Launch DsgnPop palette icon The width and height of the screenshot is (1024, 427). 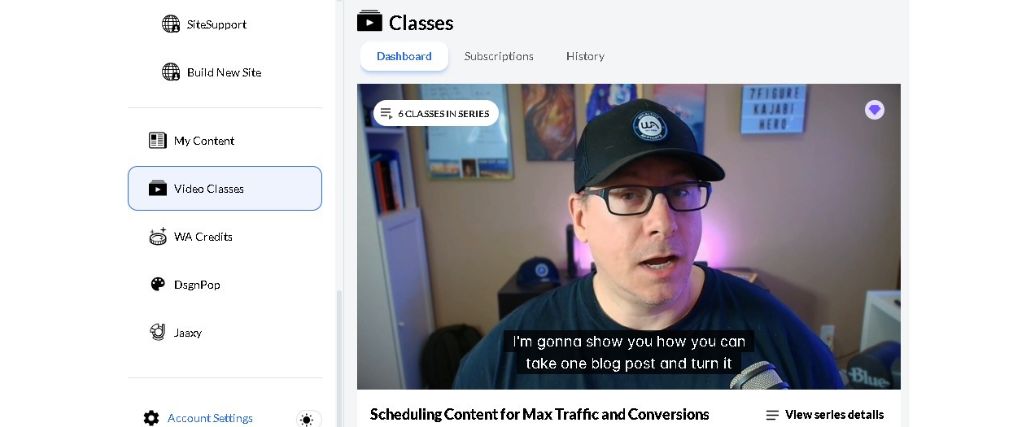157,284
